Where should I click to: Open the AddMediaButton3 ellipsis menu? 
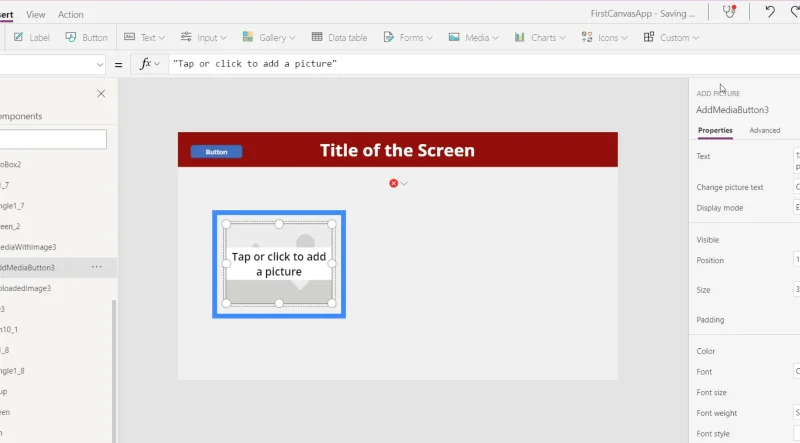tap(96, 267)
